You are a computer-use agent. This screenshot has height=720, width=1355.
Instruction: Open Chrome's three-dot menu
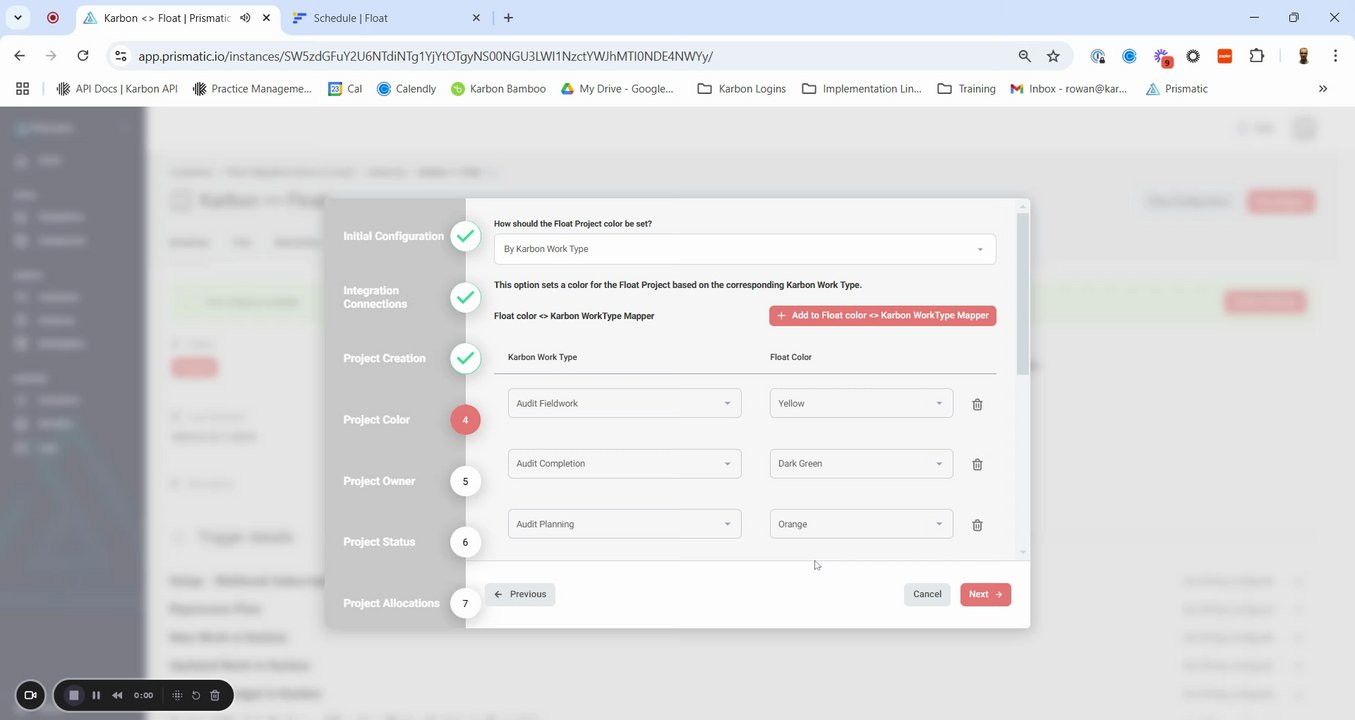(1335, 56)
